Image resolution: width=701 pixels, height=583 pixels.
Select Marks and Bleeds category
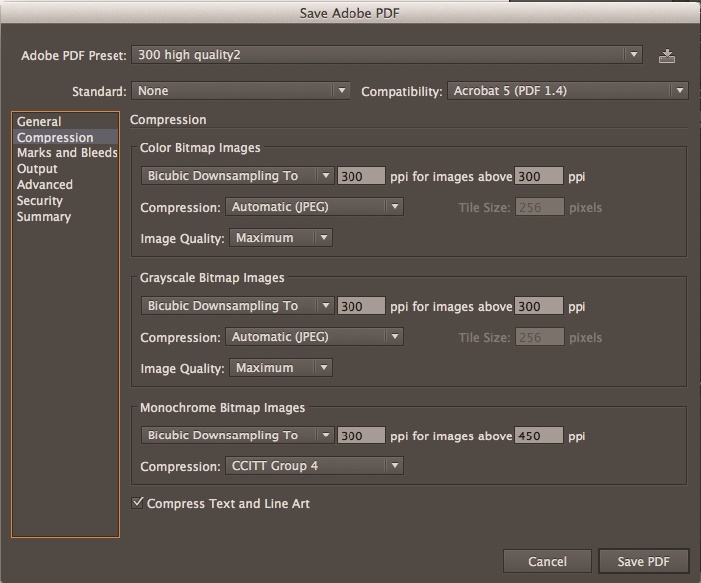67,153
